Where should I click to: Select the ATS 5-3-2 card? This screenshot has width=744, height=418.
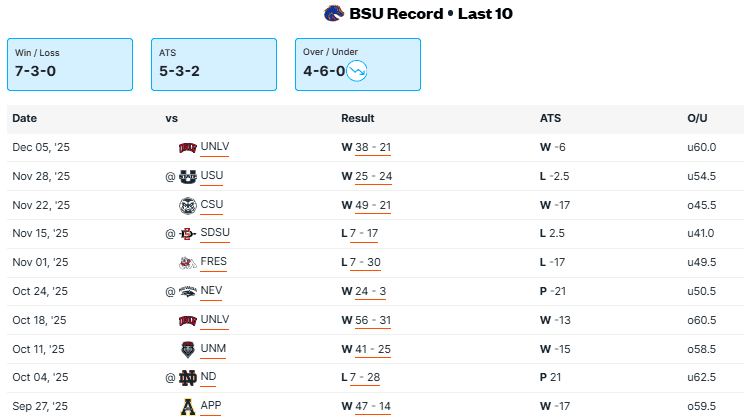tap(213, 64)
